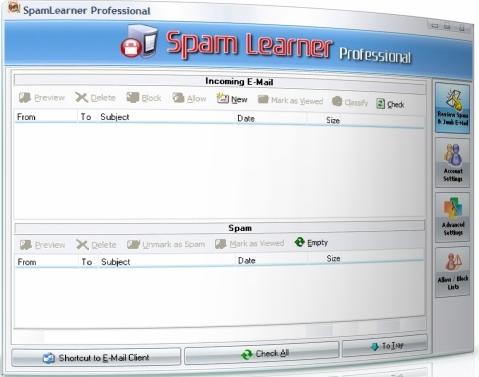Image resolution: width=479 pixels, height=377 pixels.
Task: Click the Classify button
Action: [350, 102]
